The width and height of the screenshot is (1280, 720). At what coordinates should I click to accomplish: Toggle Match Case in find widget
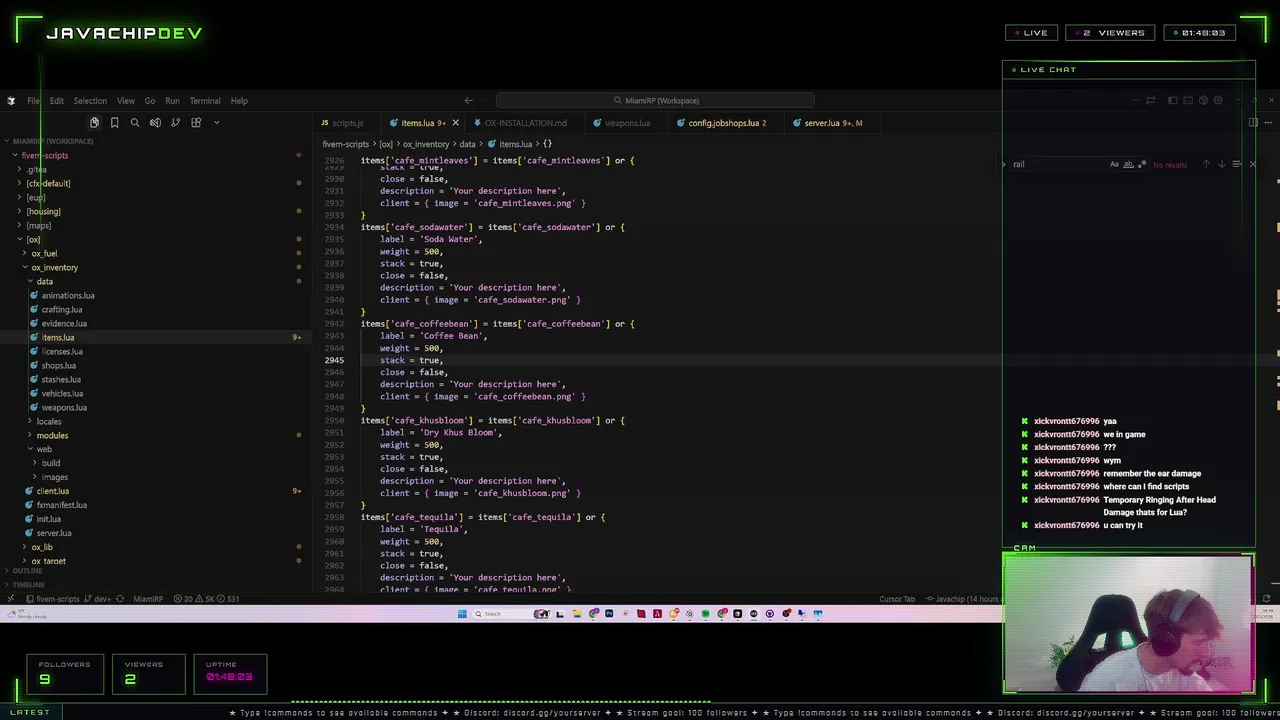click(1114, 164)
